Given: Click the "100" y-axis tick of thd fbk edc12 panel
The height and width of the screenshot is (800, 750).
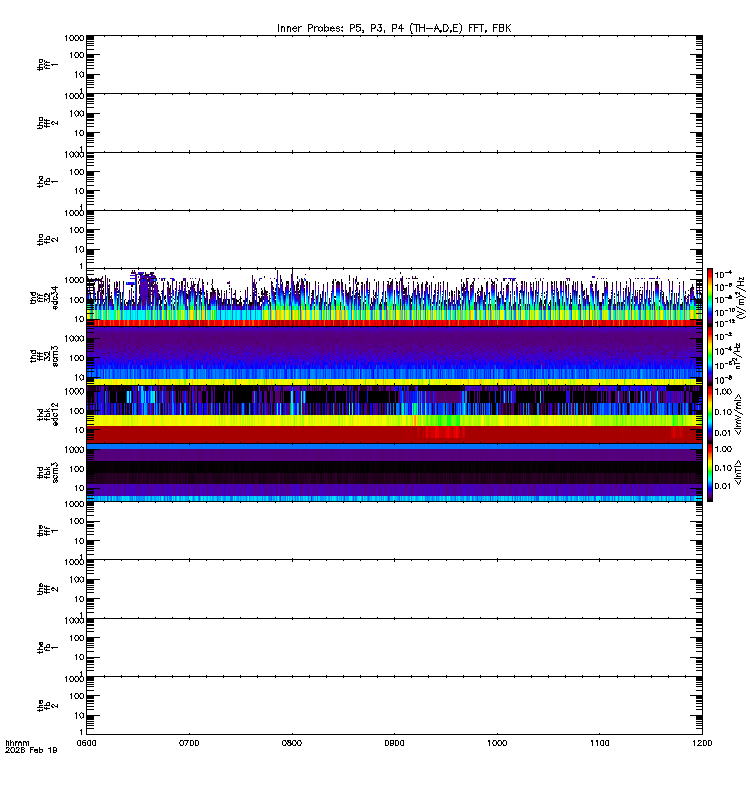Looking at the screenshot, I should 77,411.
